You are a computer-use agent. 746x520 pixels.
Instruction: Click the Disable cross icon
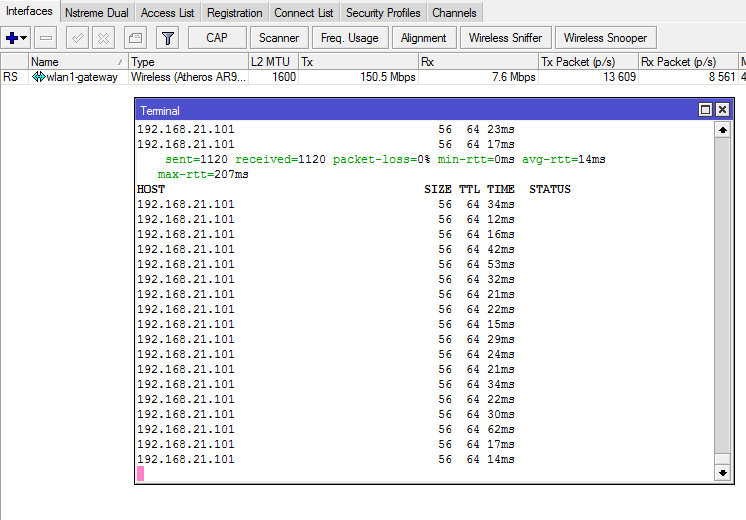point(103,38)
